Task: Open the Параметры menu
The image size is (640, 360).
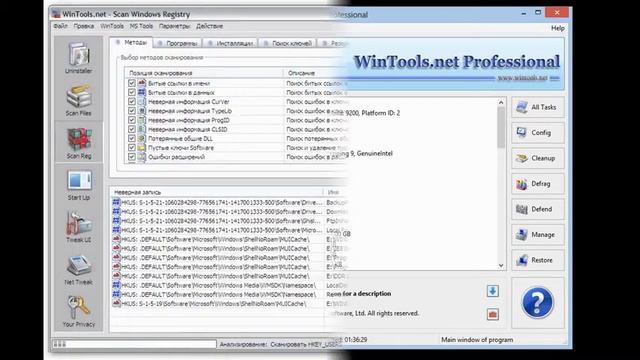Action: click(174, 26)
